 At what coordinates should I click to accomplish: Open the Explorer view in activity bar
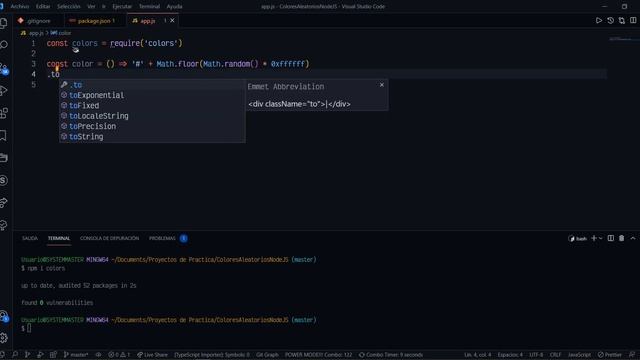pos(4,23)
